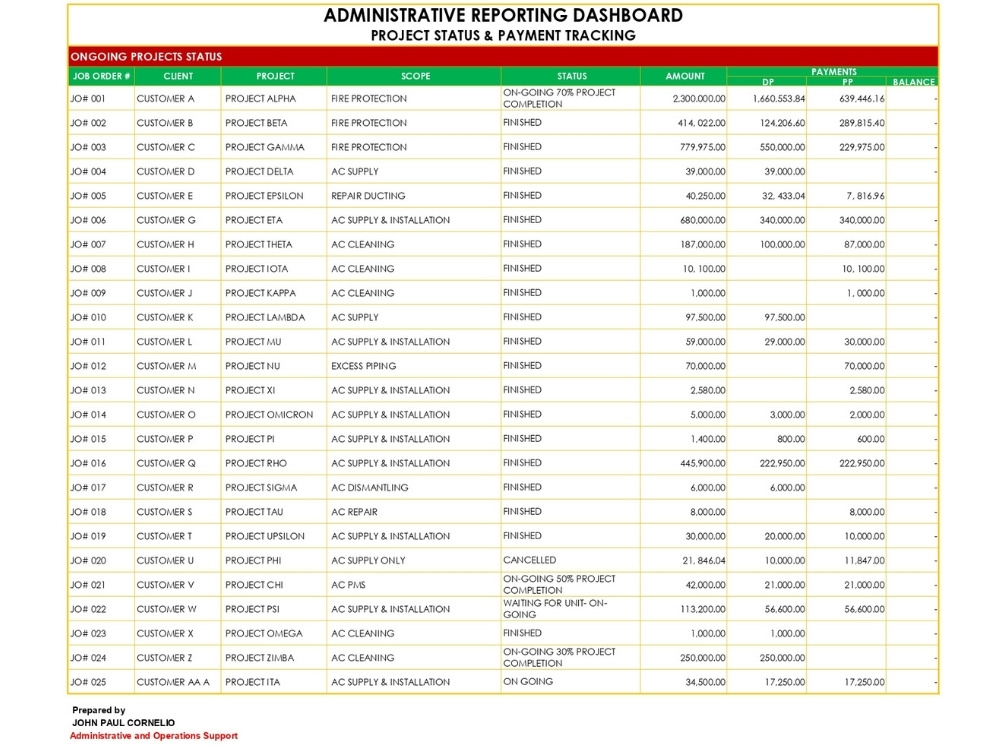Click the CLIENT column header

coord(178,76)
